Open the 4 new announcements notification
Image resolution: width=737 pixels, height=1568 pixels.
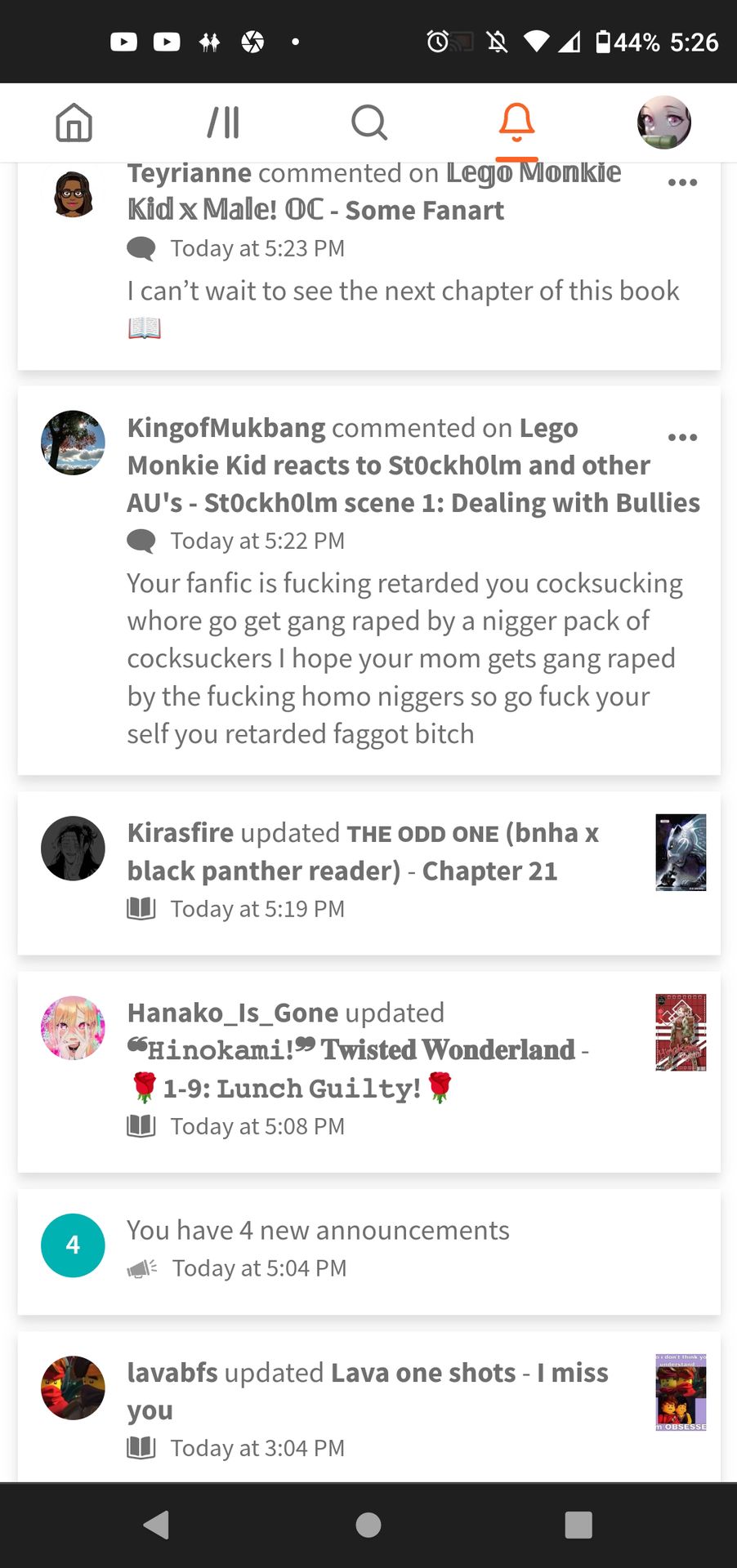click(369, 1252)
